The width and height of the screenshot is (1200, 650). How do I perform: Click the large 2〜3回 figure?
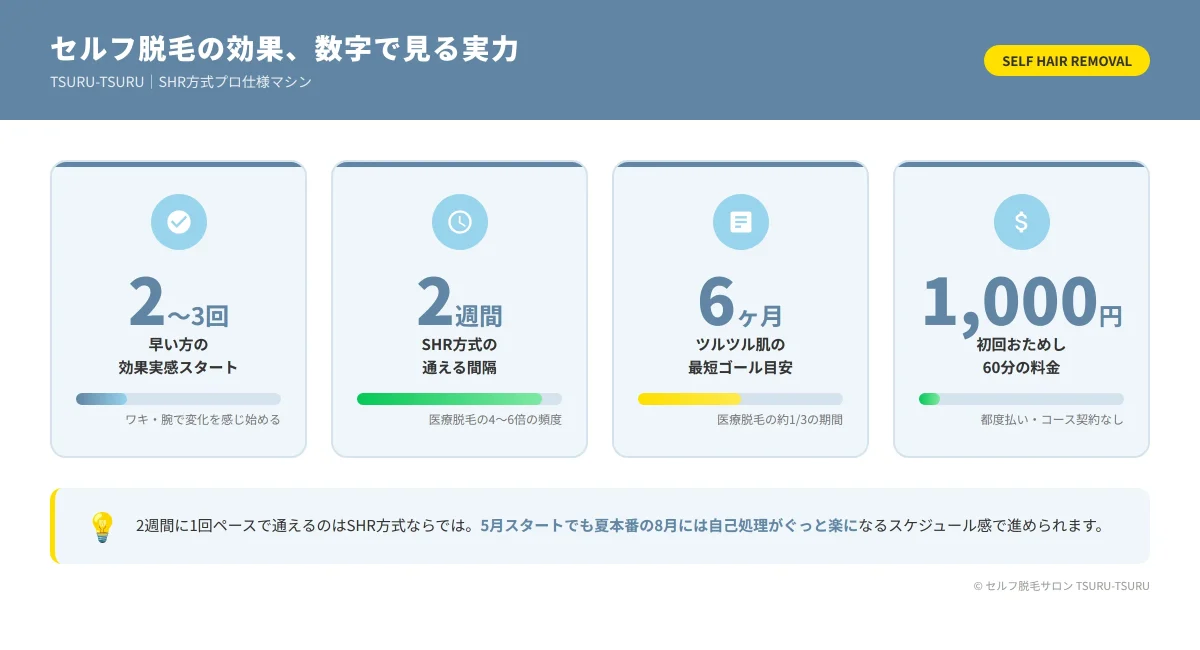coord(179,301)
